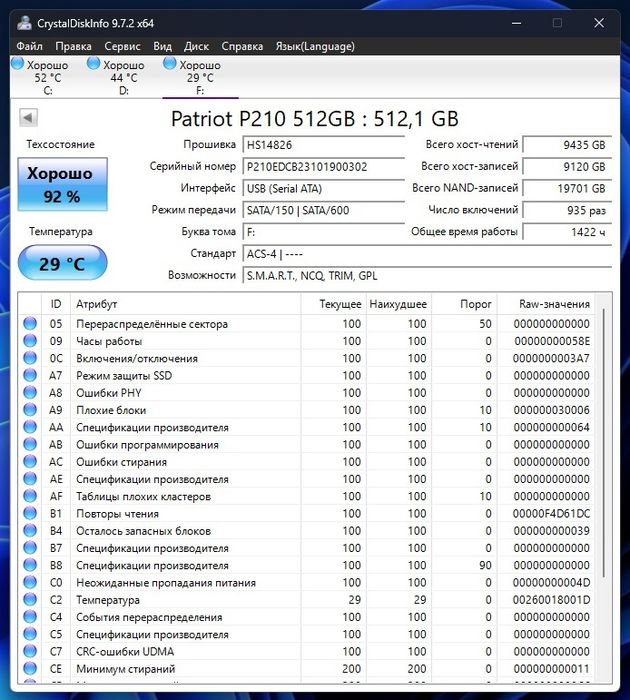This screenshot has width=630, height=700.
Task: Click the CrystalDiskInfo app icon in title bar
Action: coord(24,23)
